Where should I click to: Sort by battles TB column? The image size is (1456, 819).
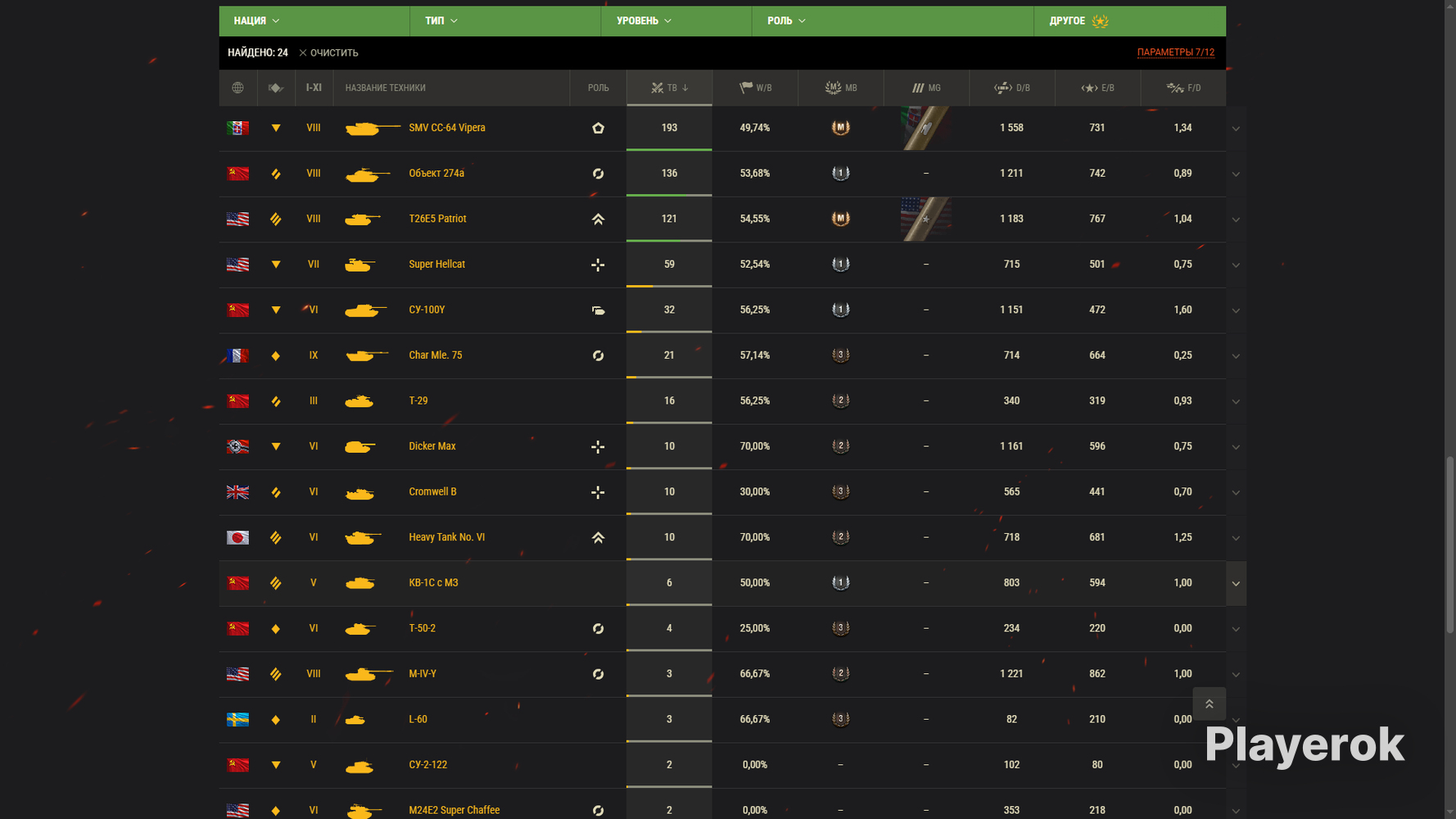(669, 88)
